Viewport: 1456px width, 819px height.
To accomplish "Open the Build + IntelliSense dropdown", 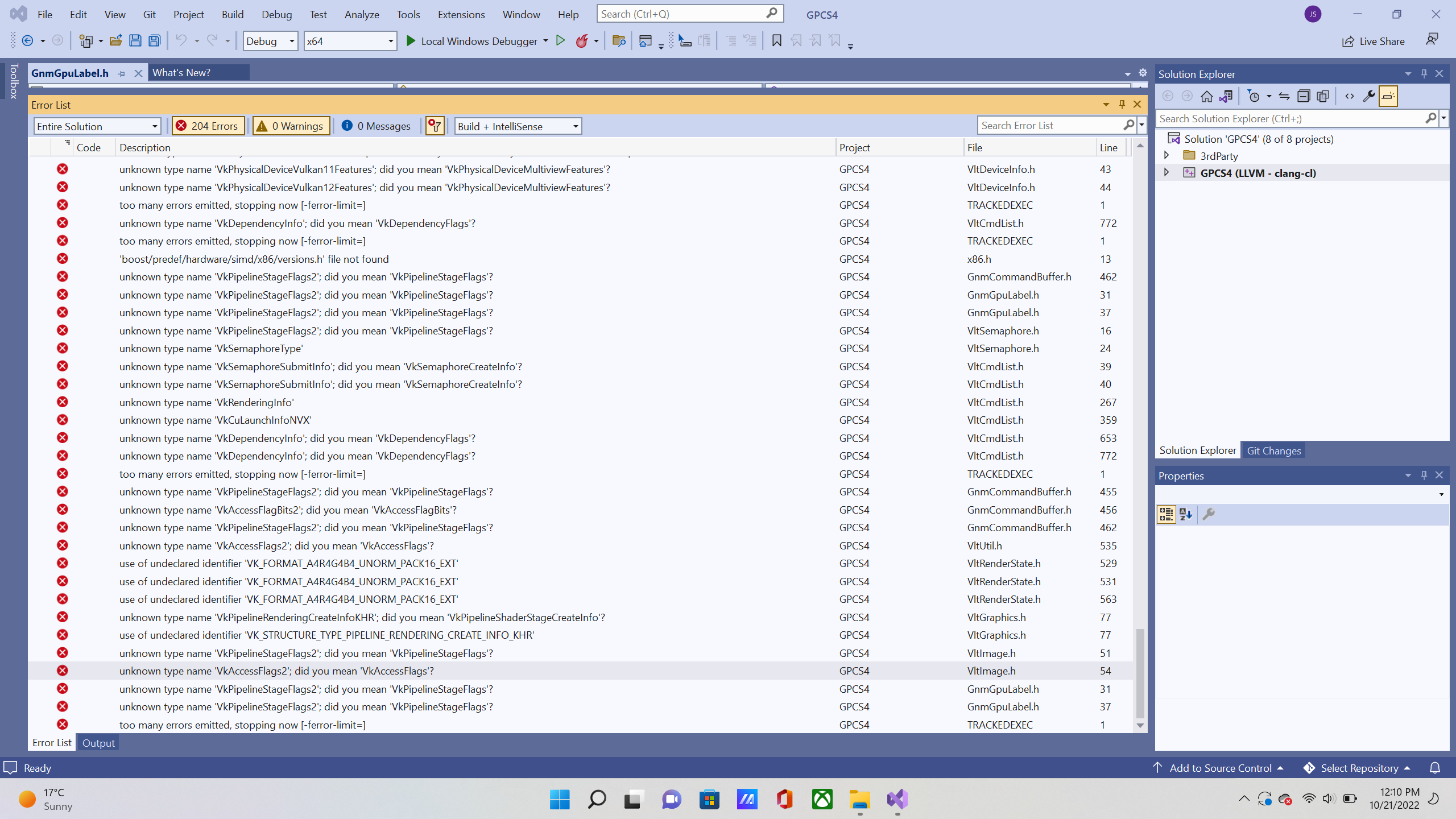I will click(x=518, y=126).
